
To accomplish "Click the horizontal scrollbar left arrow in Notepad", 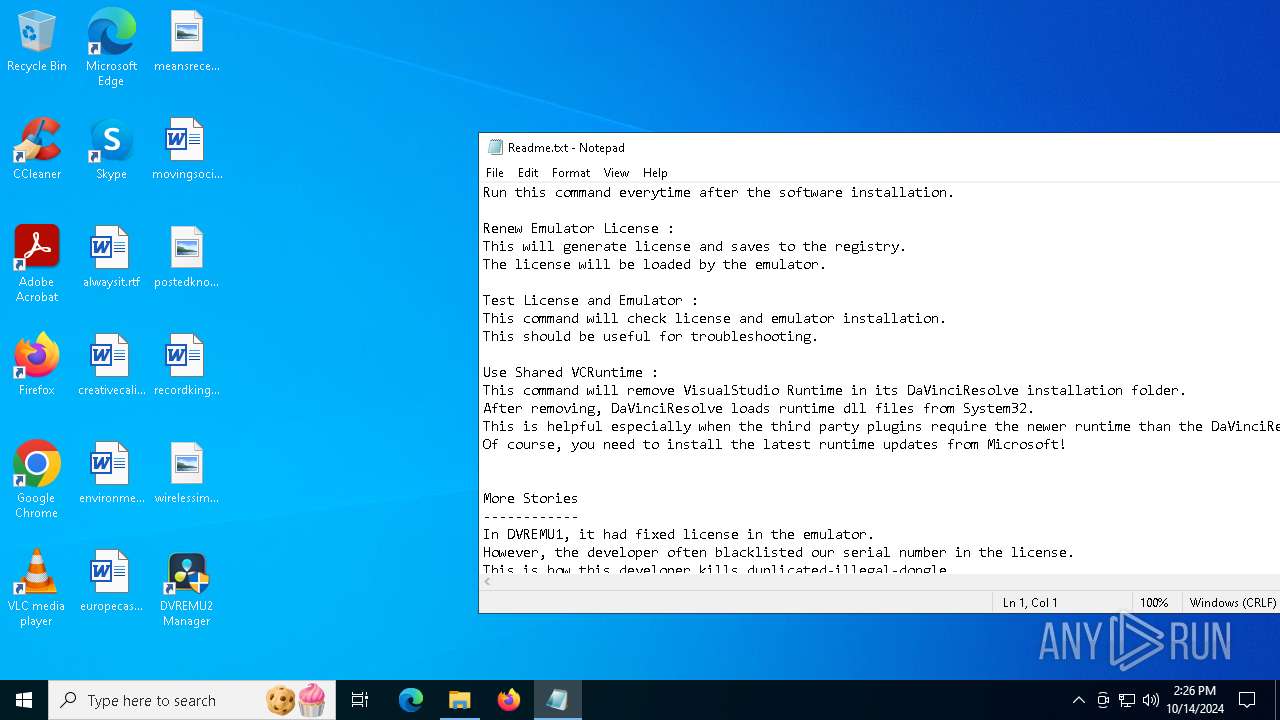I will 487,581.
